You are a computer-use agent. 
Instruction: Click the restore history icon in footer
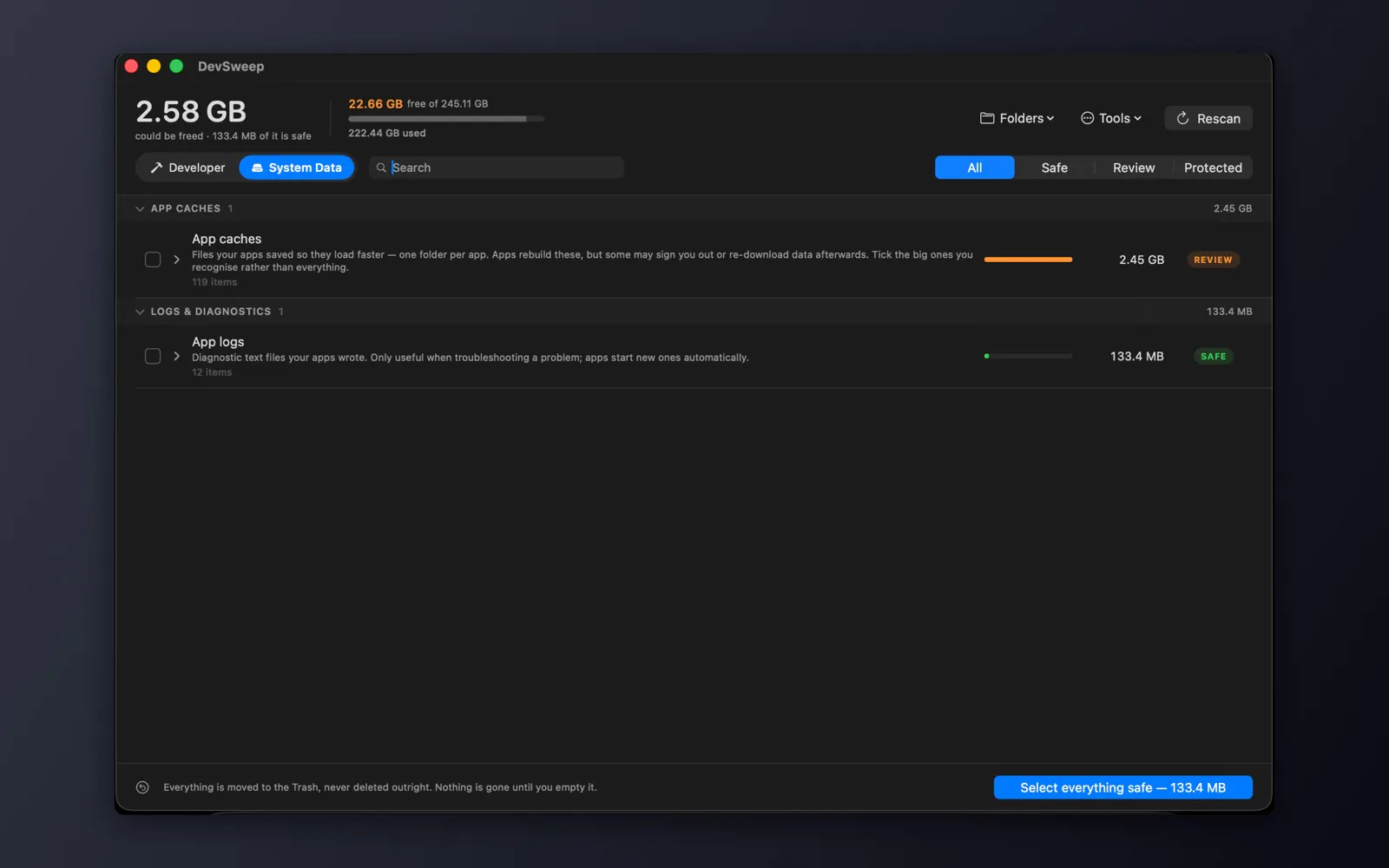click(x=142, y=787)
